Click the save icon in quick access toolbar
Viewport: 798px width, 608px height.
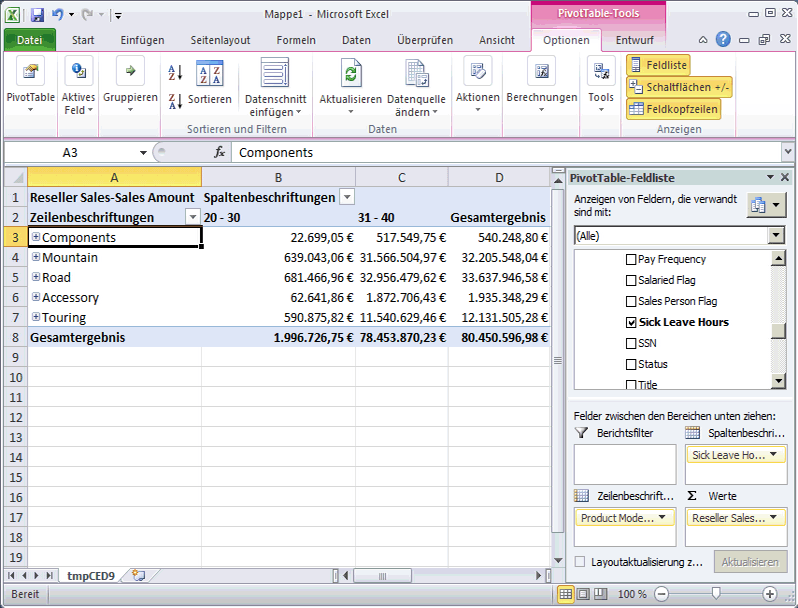point(37,15)
